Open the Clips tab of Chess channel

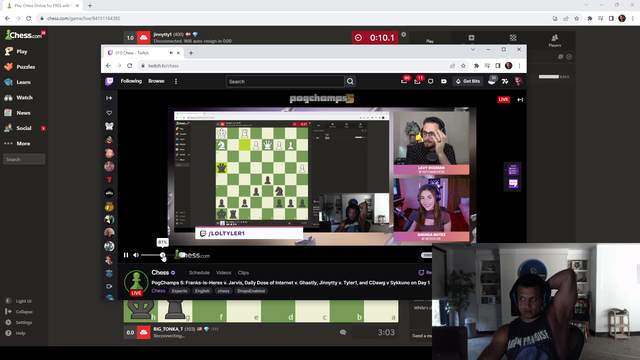tap(243, 273)
